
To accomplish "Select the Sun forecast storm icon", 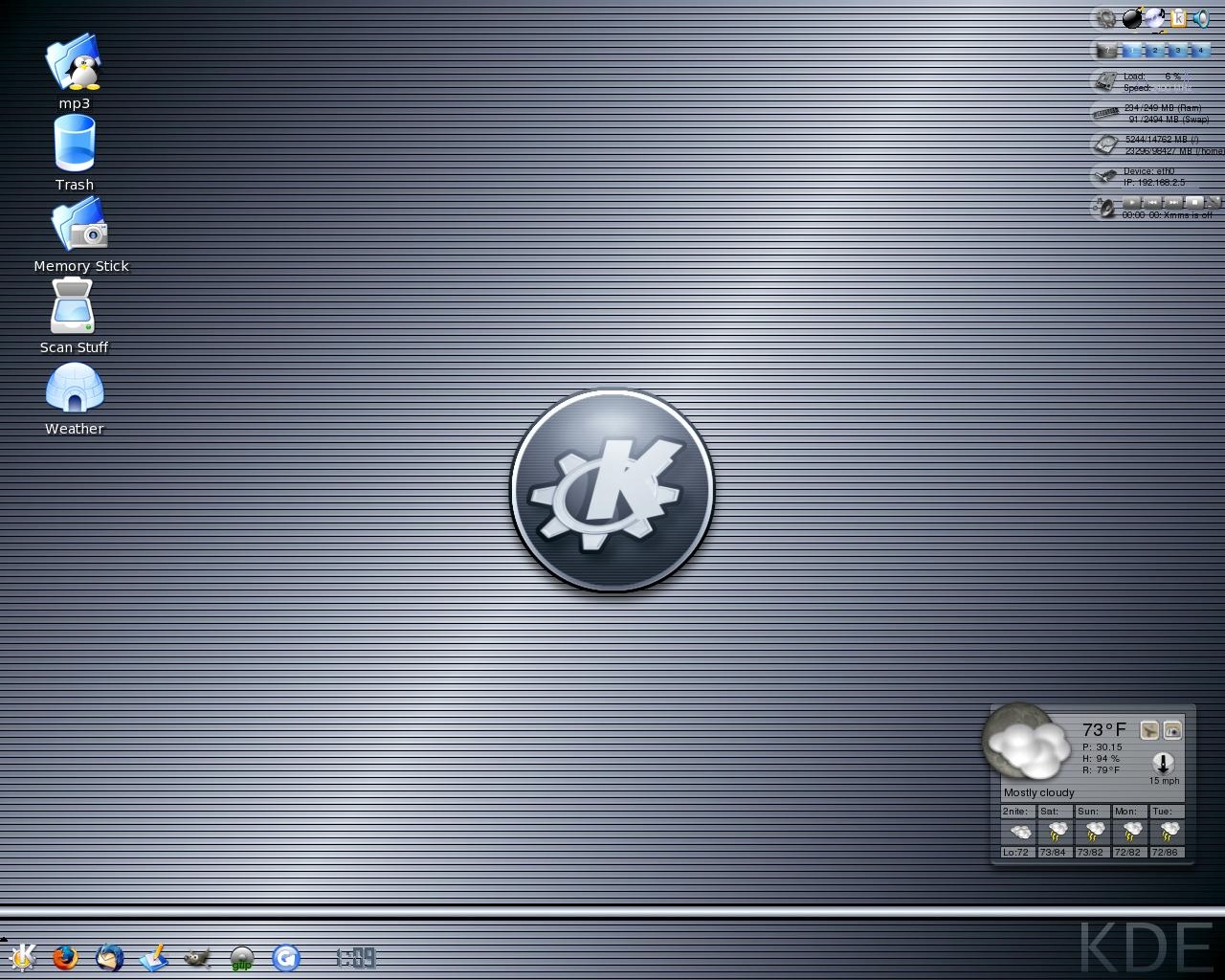I will click(1095, 832).
